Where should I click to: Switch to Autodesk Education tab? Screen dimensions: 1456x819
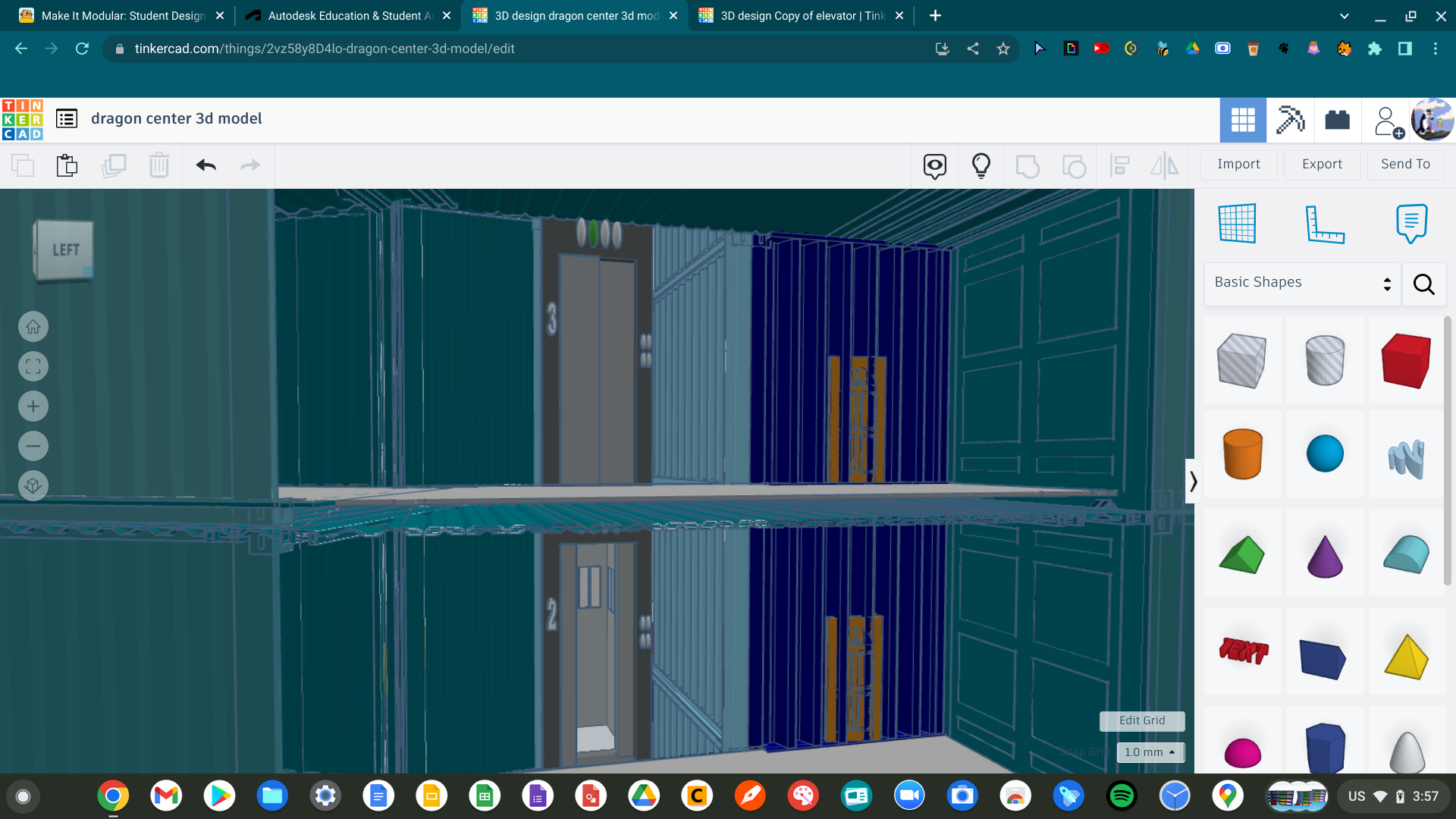pos(349,15)
